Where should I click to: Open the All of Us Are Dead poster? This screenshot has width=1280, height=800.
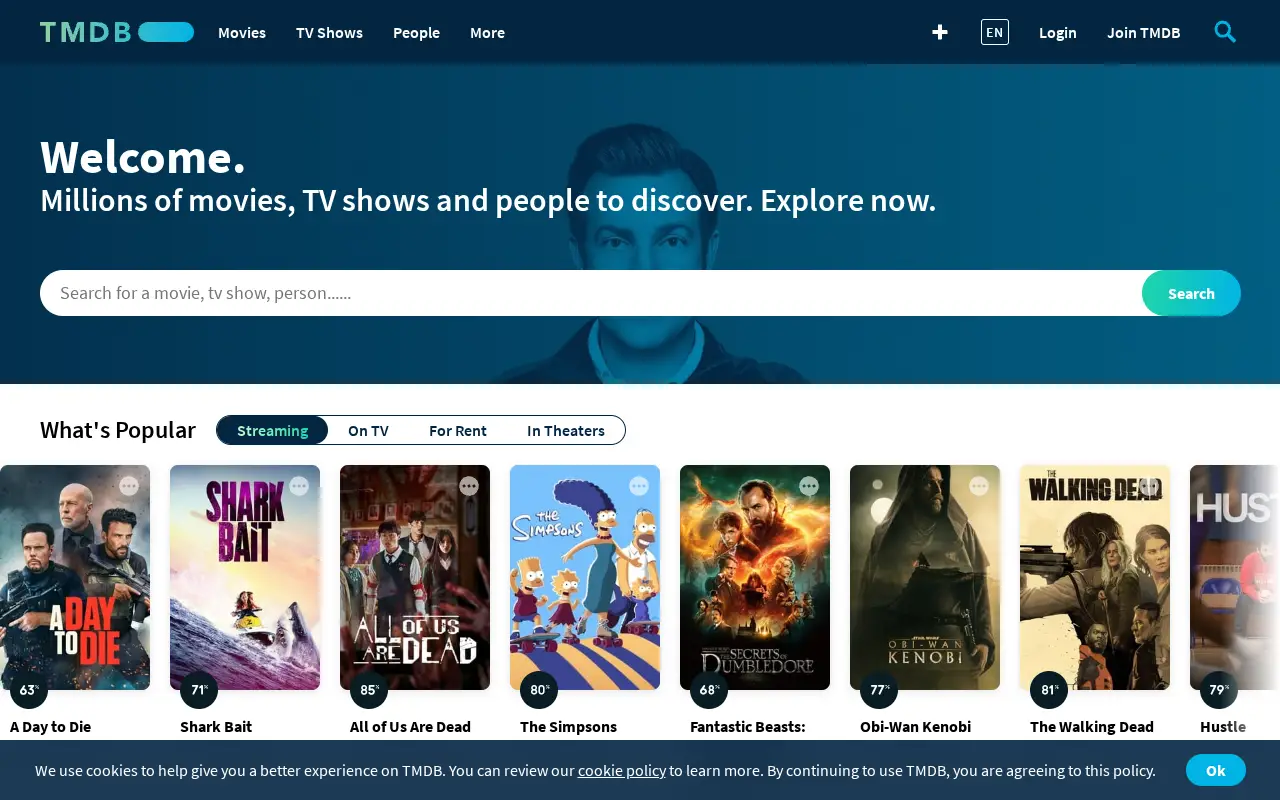[415, 577]
